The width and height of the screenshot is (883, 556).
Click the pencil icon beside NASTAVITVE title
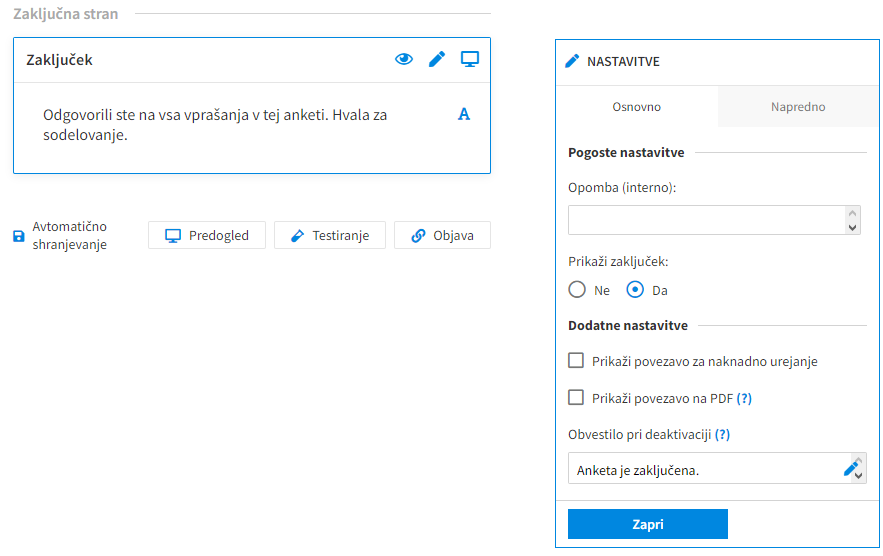coord(572,61)
